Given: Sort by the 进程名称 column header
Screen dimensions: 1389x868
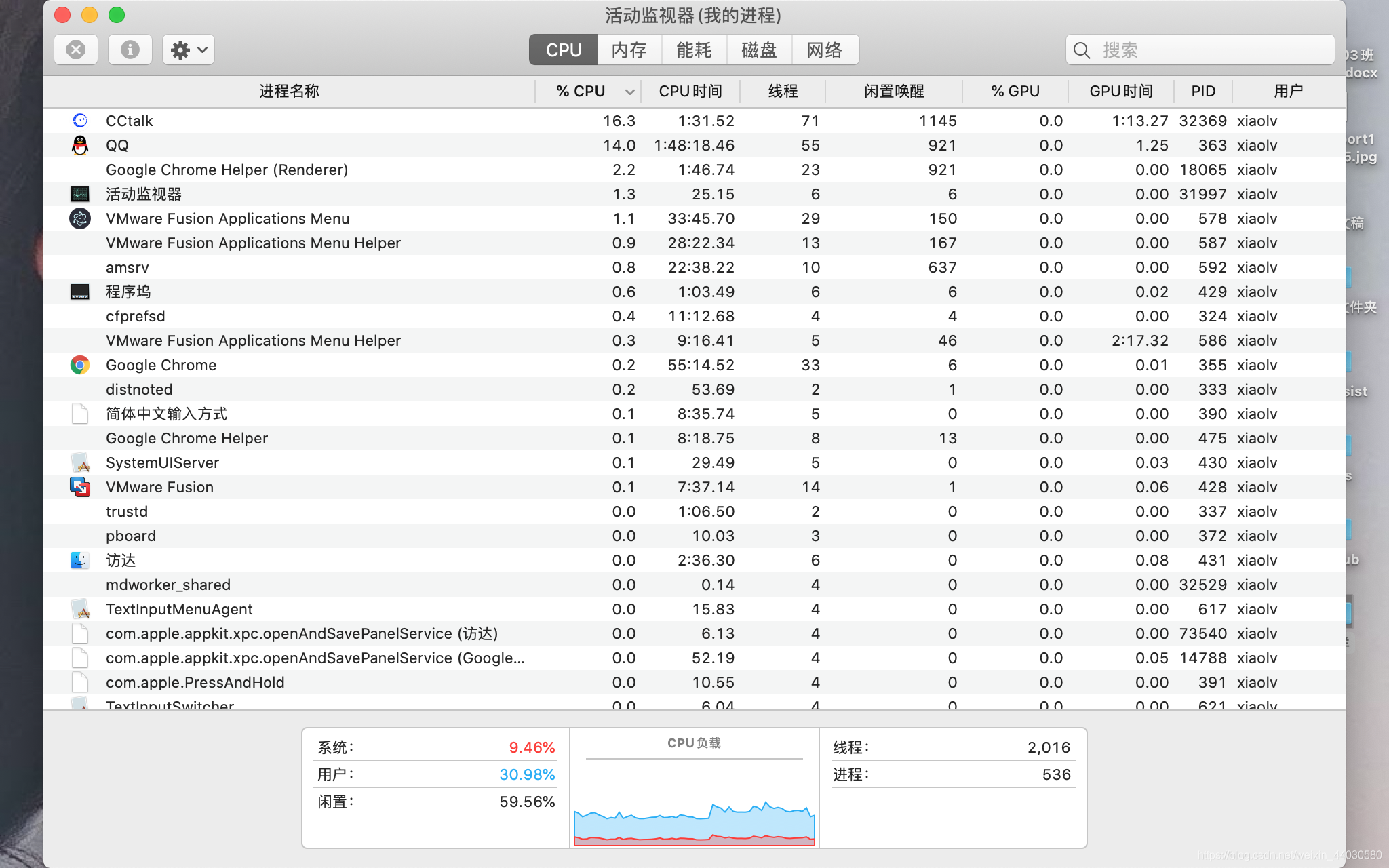Looking at the screenshot, I should [289, 91].
